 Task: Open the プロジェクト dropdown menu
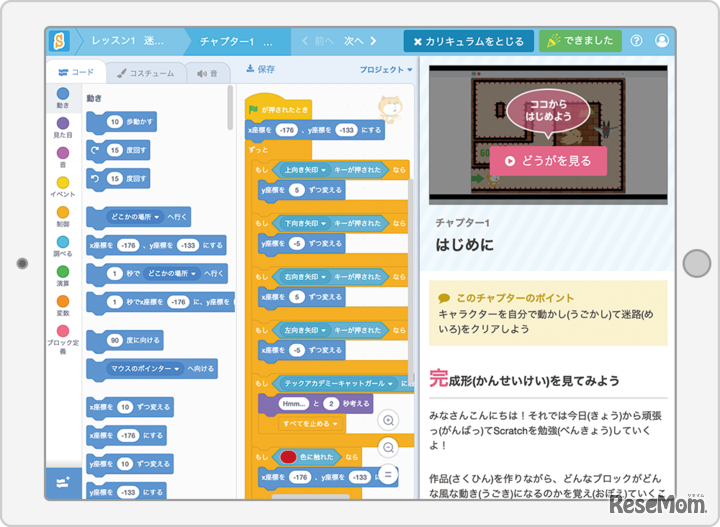(x=386, y=70)
